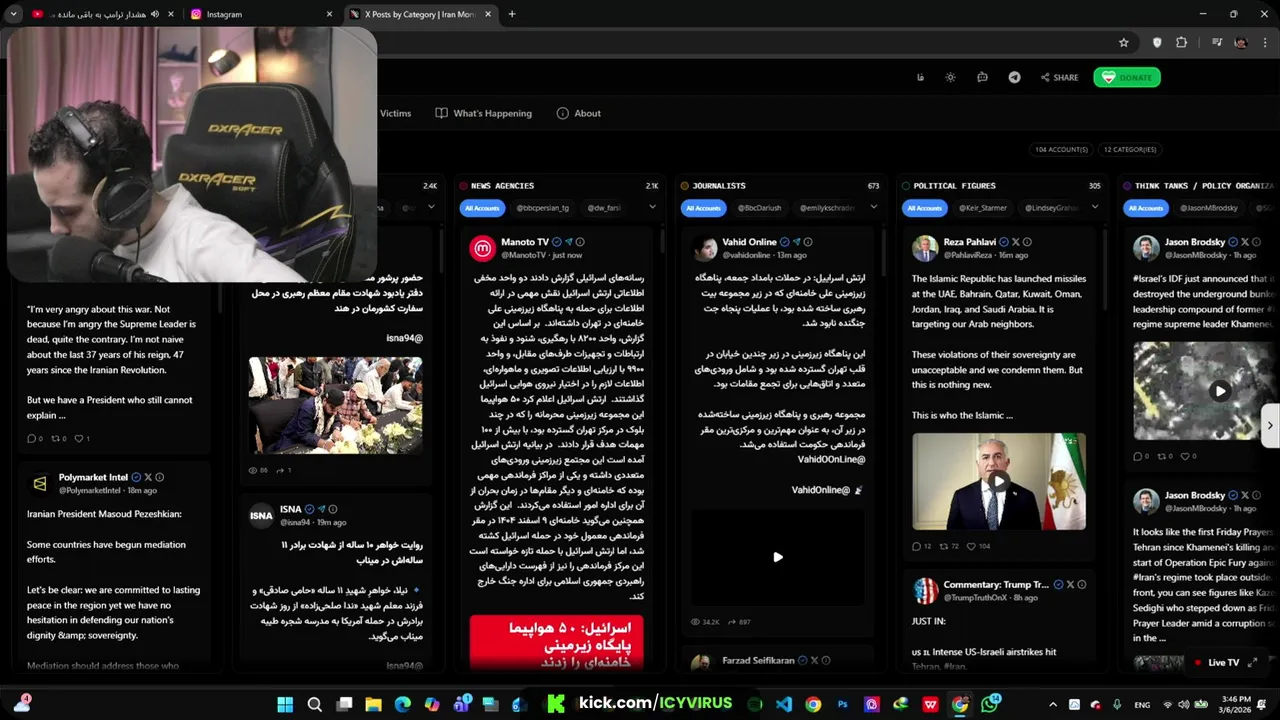The height and width of the screenshot is (720, 1280).
Task: Toggle the light/dark theme sun icon
Action: tap(950, 77)
